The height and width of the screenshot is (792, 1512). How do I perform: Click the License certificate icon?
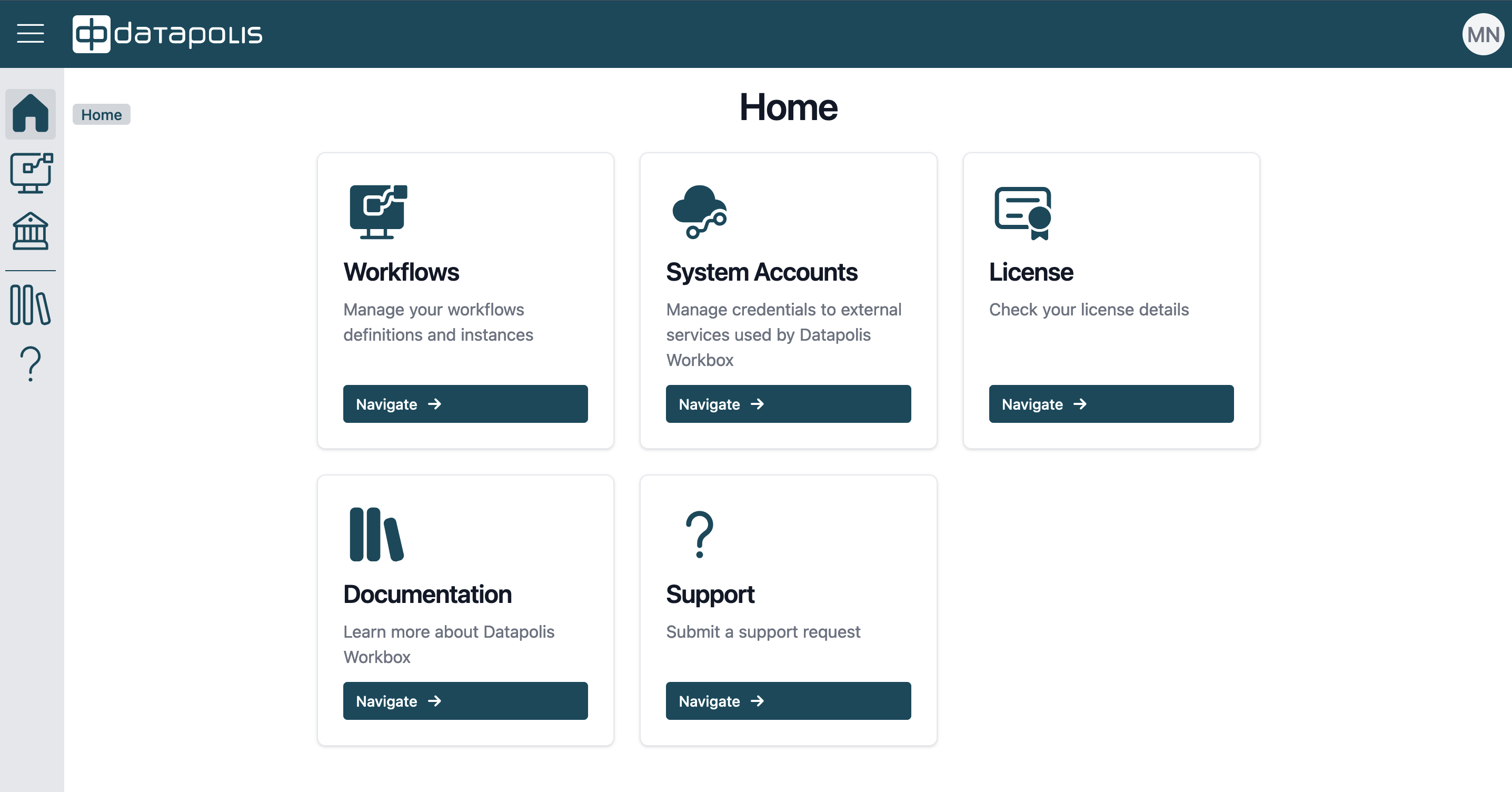point(1022,213)
